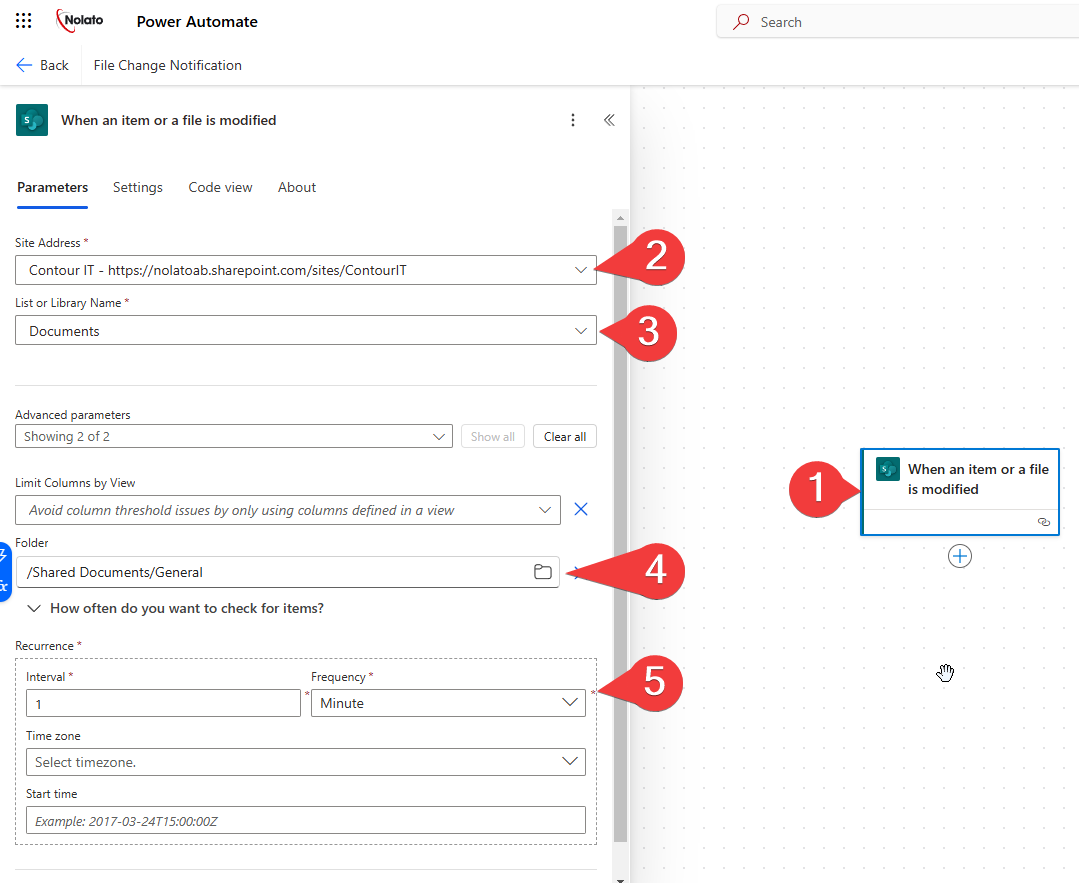The width and height of the screenshot is (1079, 883).
Task: Click the File Change Notification title
Action: [167, 65]
